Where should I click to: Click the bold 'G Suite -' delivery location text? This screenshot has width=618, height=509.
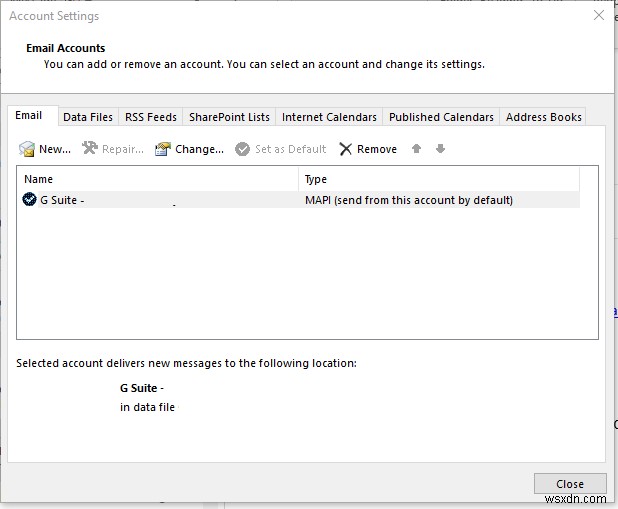(x=142, y=388)
